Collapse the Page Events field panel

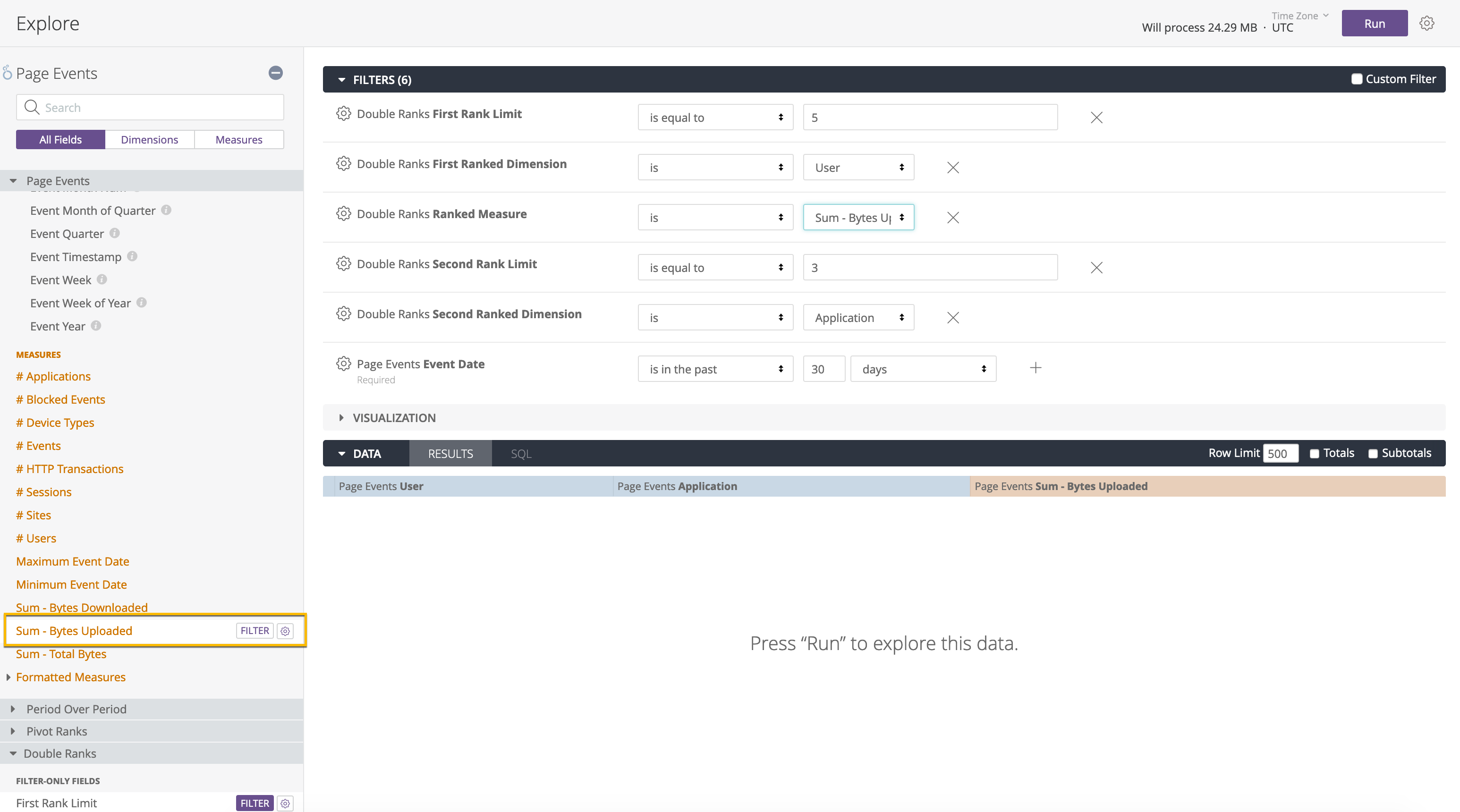tap(276, 73)
